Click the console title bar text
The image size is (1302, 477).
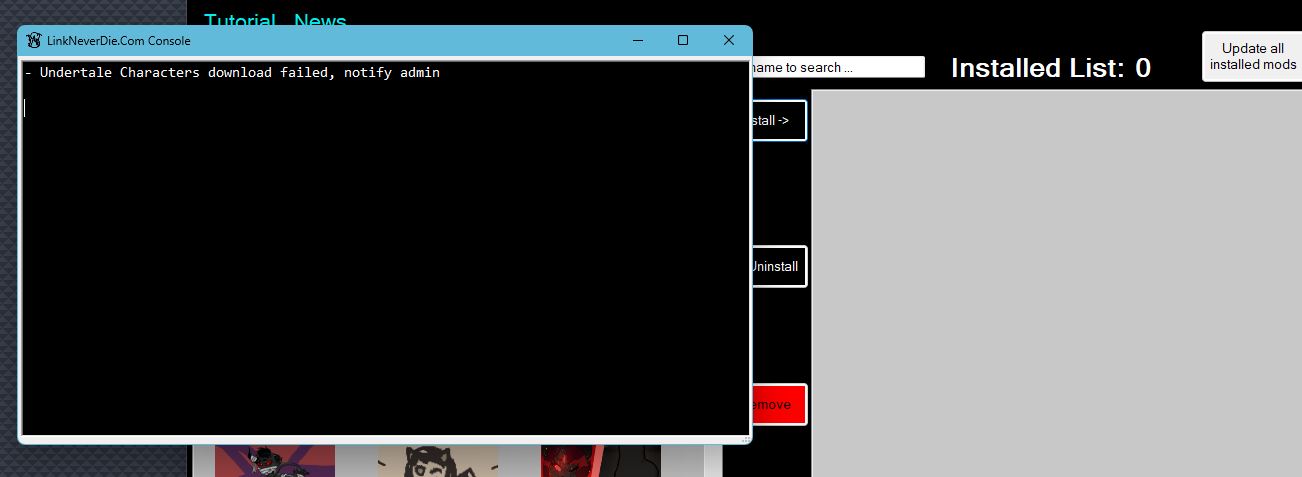pyautogui.click(x=118, y=41)
